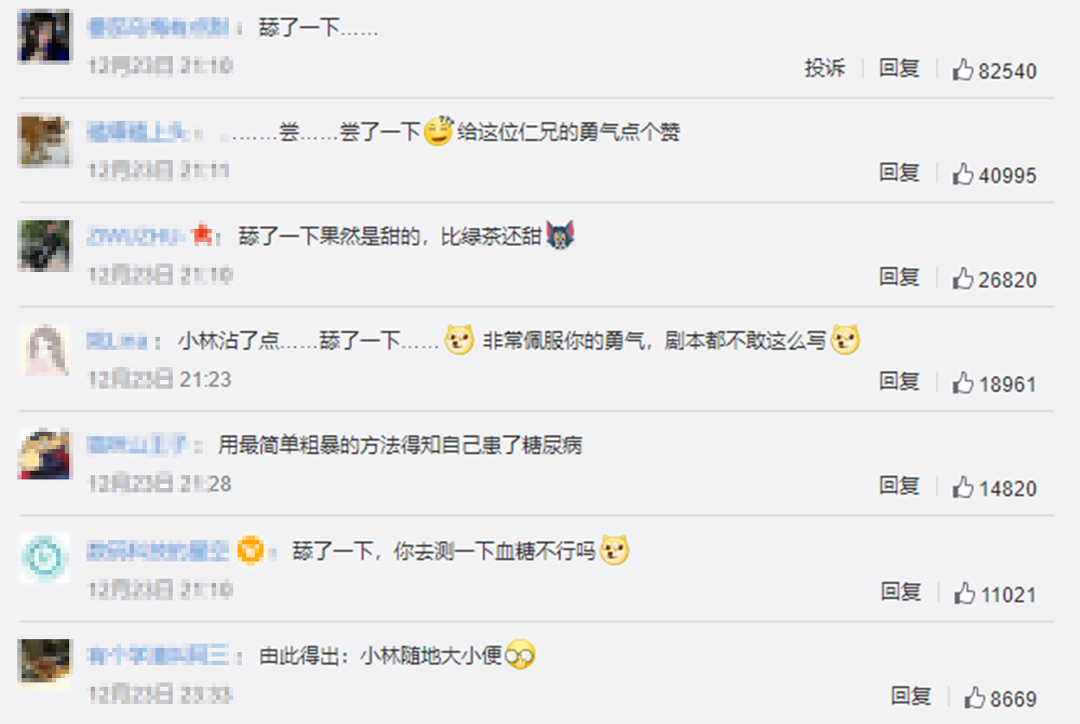Screen dimensions: 1080x724
Task: Click thumbs-up icon beside 11021
Action: (x=964, y=593)
